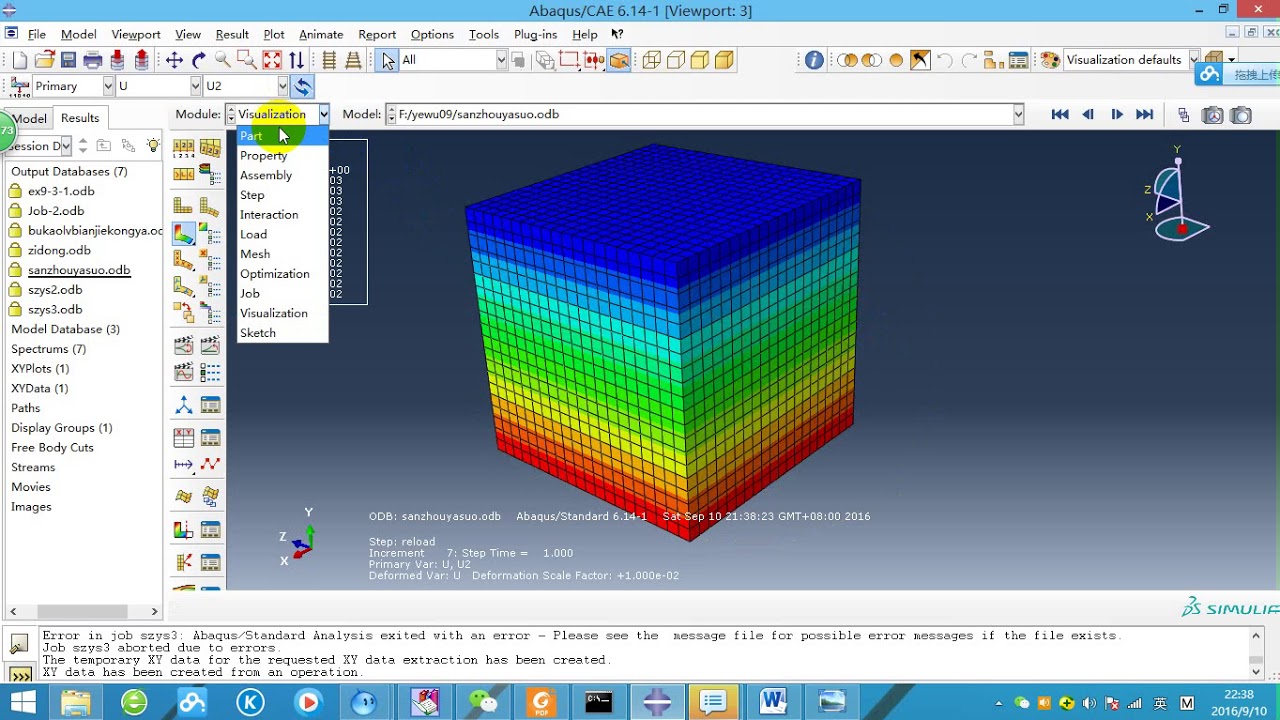Jump to first frame button

click(x=1060, y=115)
